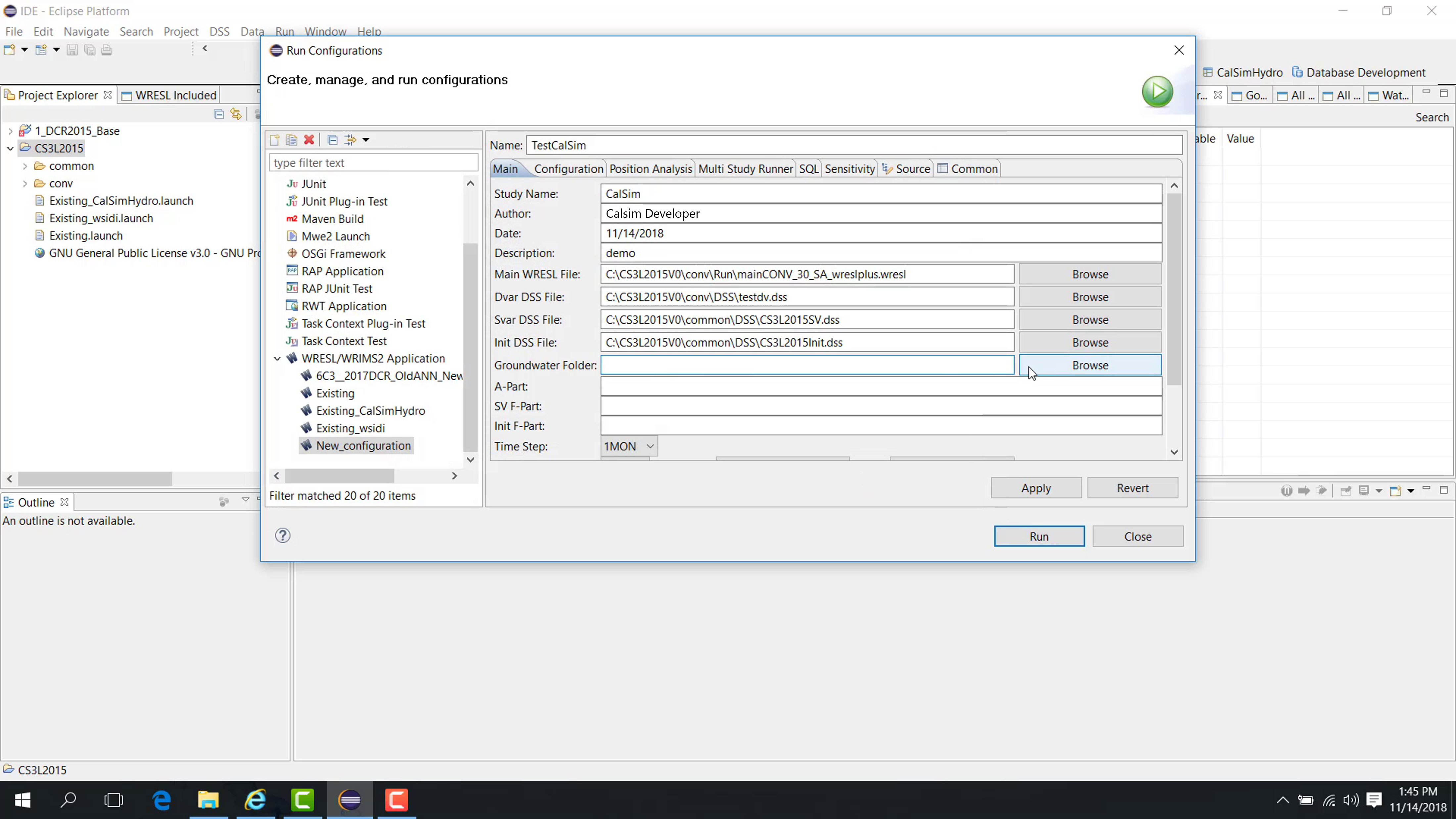Open File Explorer from the taskbar
The image size is (1456, 819).
pyautogui.click(x=208, y=800)
